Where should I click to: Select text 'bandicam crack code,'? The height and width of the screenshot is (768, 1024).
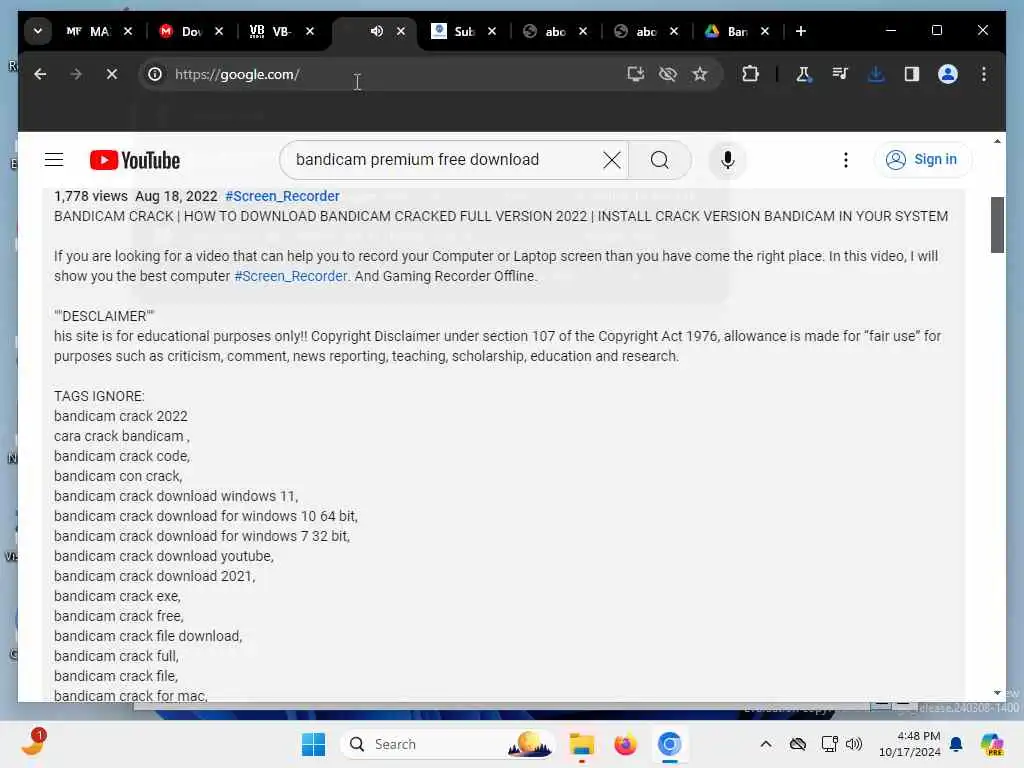(x=122, y=456)
